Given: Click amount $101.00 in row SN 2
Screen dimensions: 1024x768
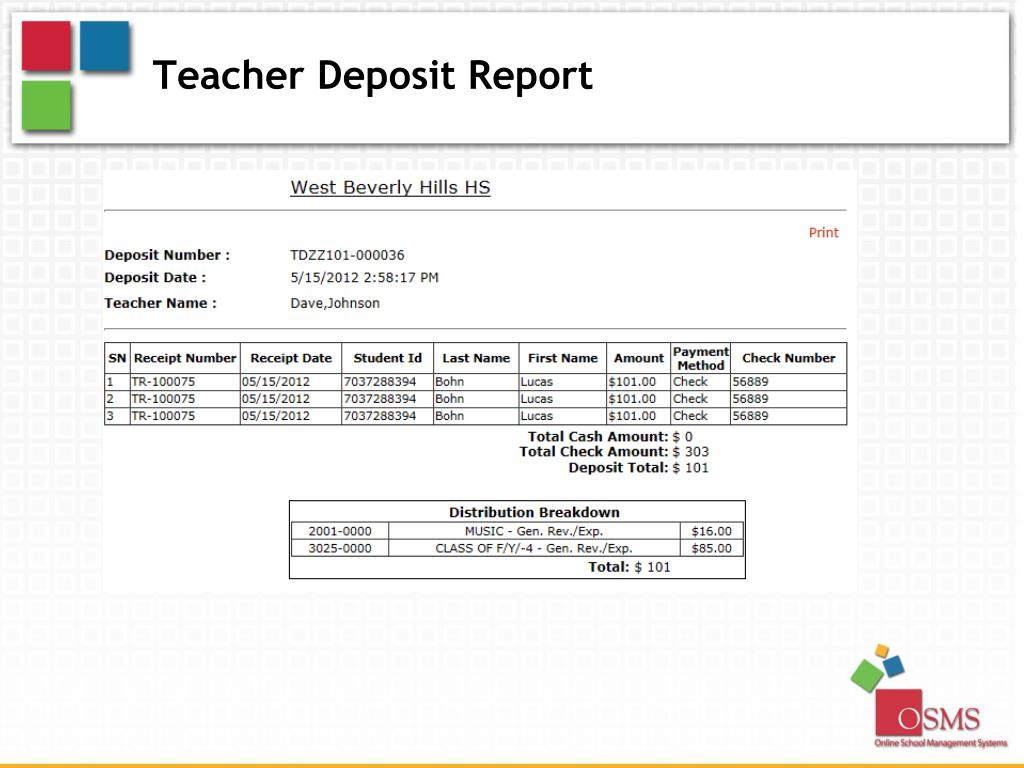Looking at the screenshot, I should (x=632, y=398).
